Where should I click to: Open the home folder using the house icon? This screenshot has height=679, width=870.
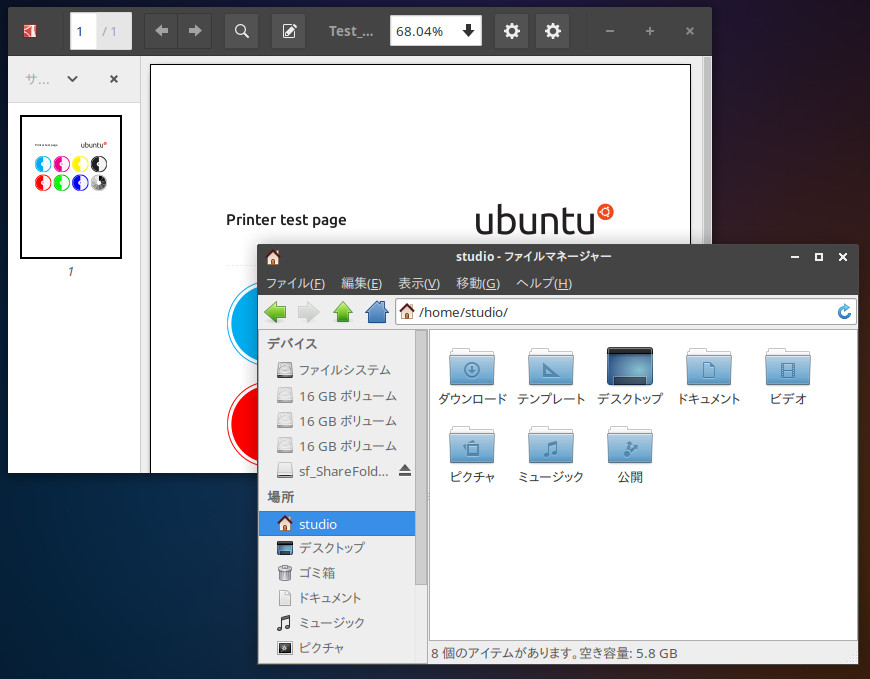377,312
